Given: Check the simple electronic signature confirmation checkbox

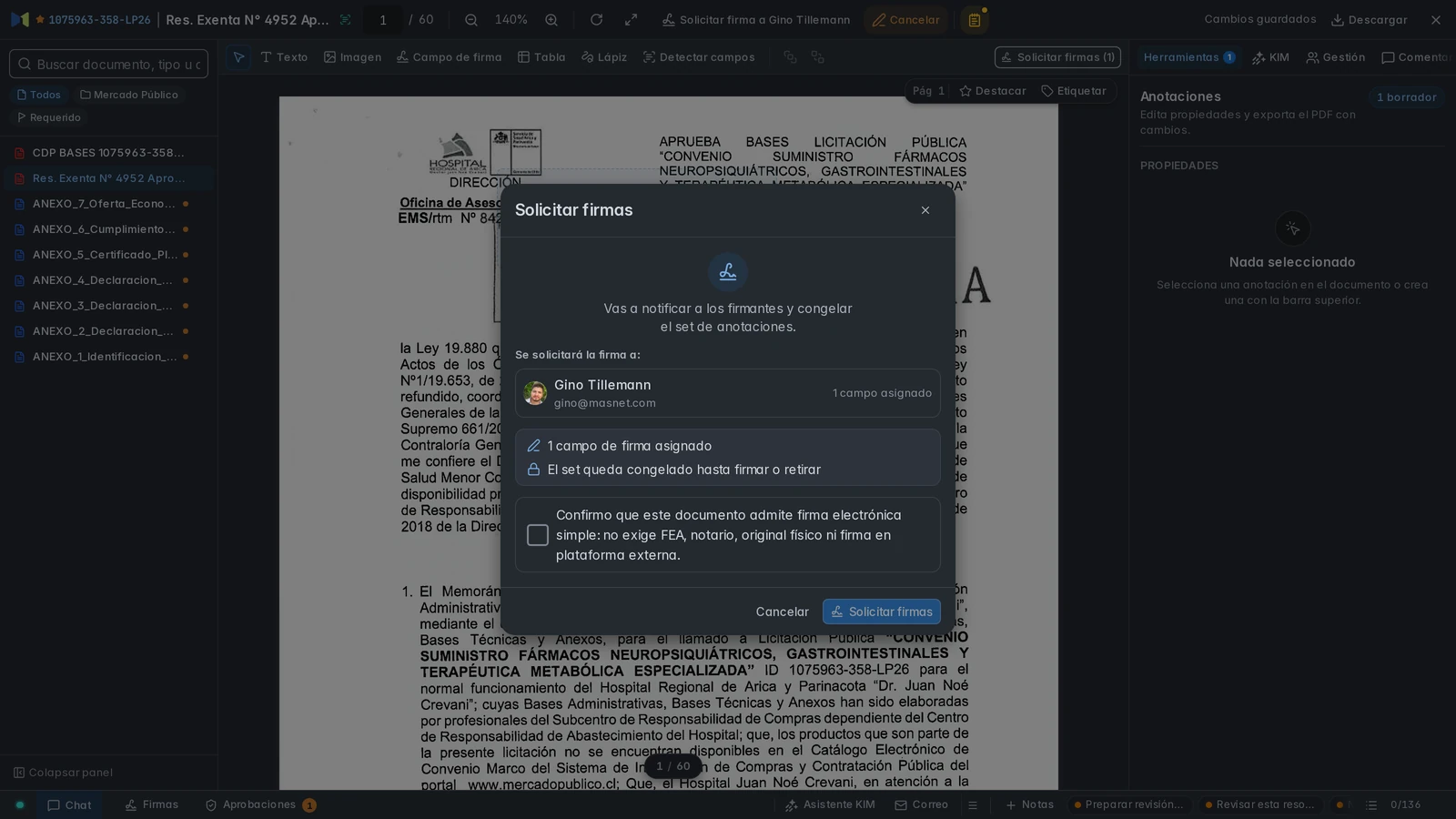Looking at the screenshot, I should 538,535.
